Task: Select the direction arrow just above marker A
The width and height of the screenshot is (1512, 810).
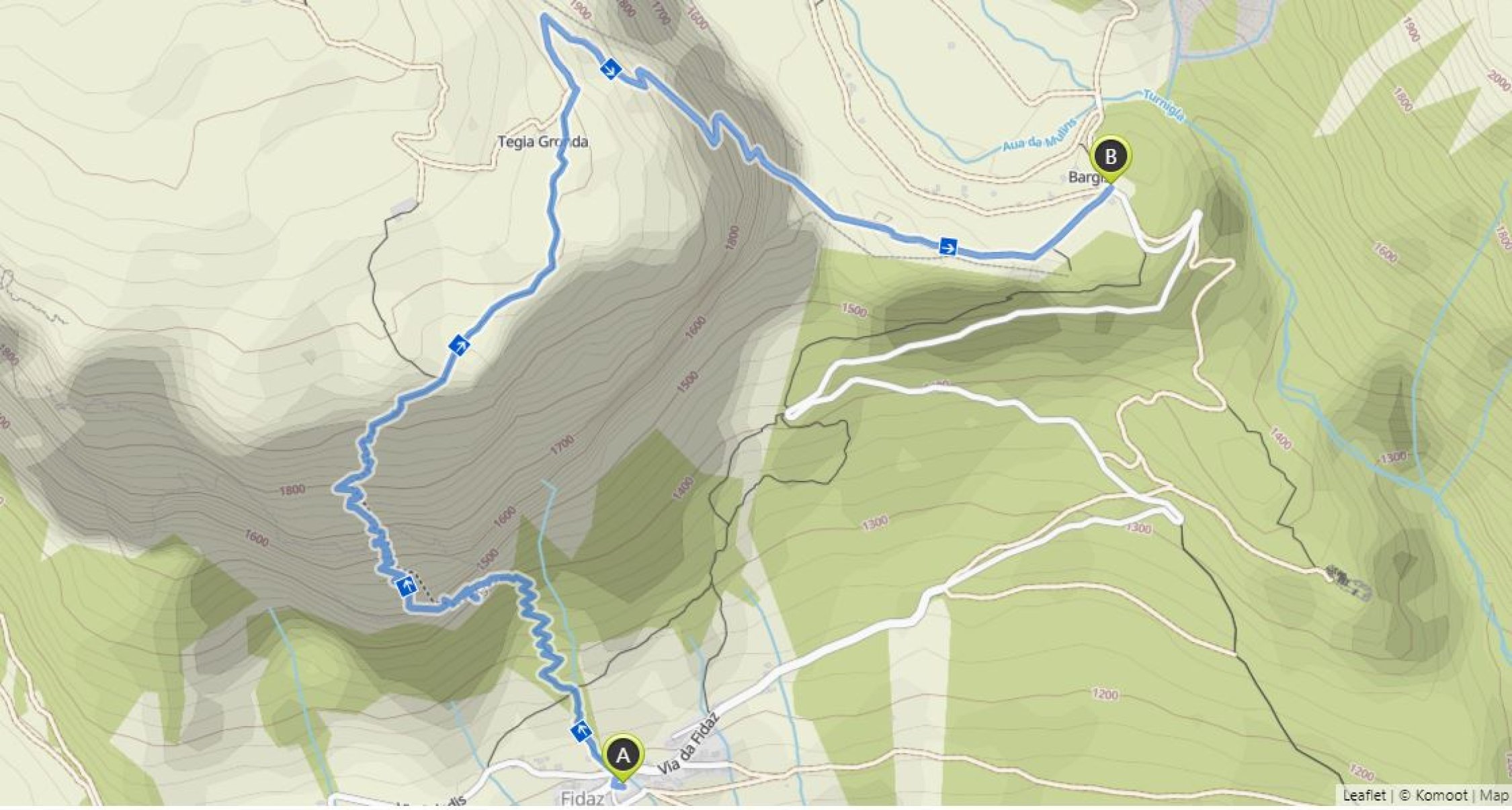Action: (581, 731)
